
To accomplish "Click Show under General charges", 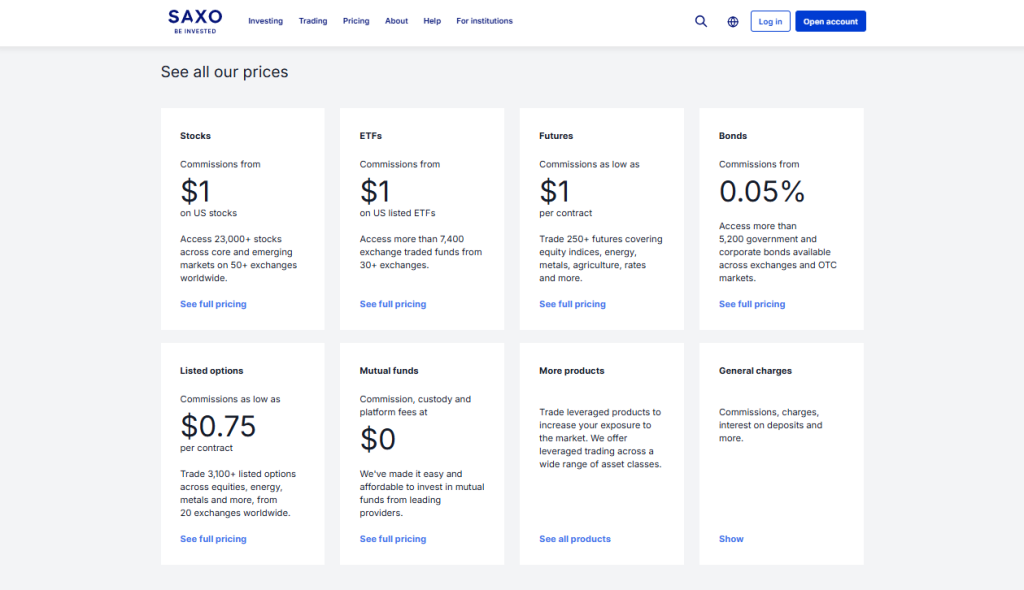I will (x=731, y=539).
